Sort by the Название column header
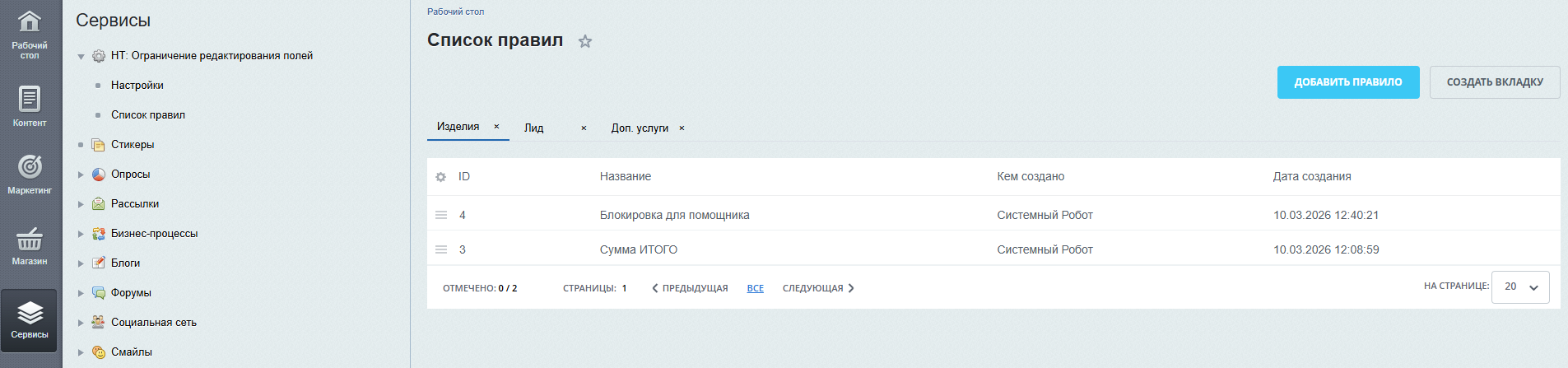Screen dimensions: 1568x368 pyautogui.click(x=626, y=177)
